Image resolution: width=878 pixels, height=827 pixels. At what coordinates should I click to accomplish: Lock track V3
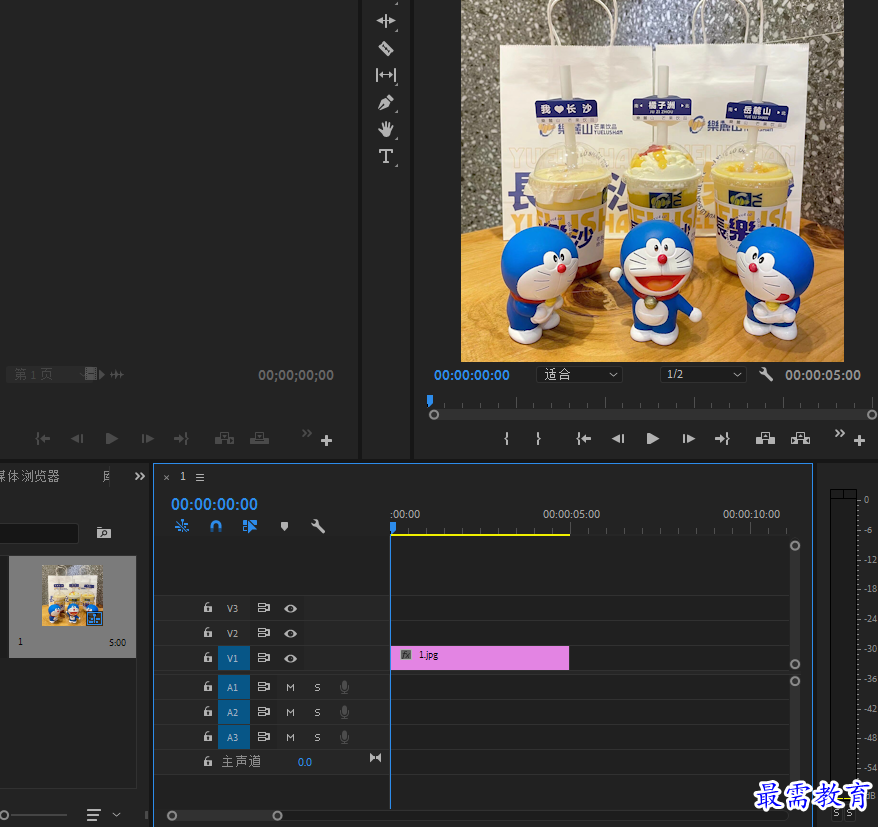pos(208,608)
